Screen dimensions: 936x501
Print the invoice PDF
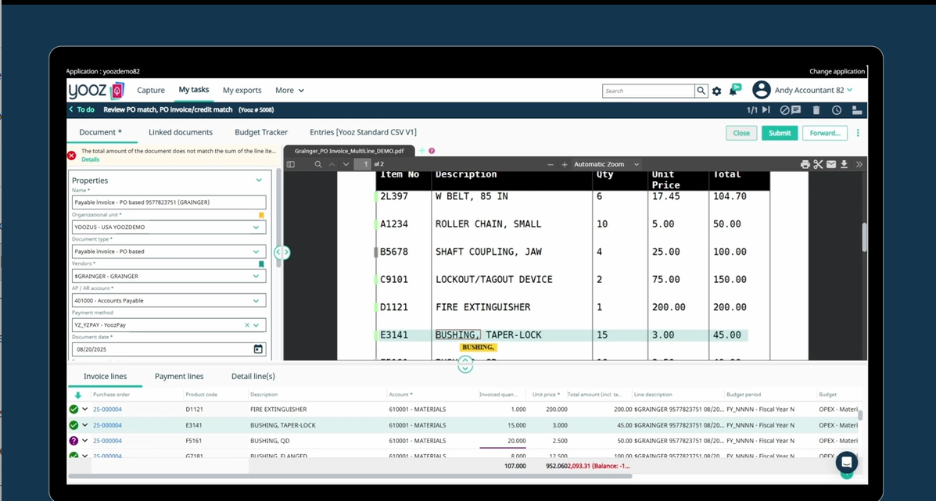(x=805, y=164)
